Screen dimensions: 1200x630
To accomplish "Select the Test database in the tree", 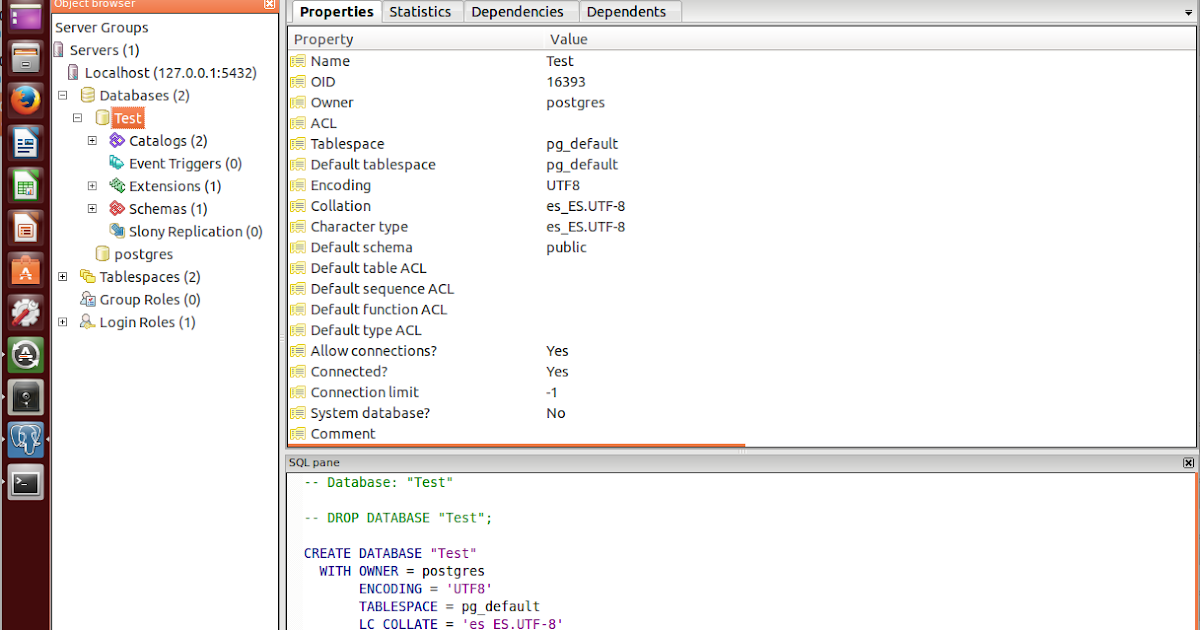I will [128, 118].
